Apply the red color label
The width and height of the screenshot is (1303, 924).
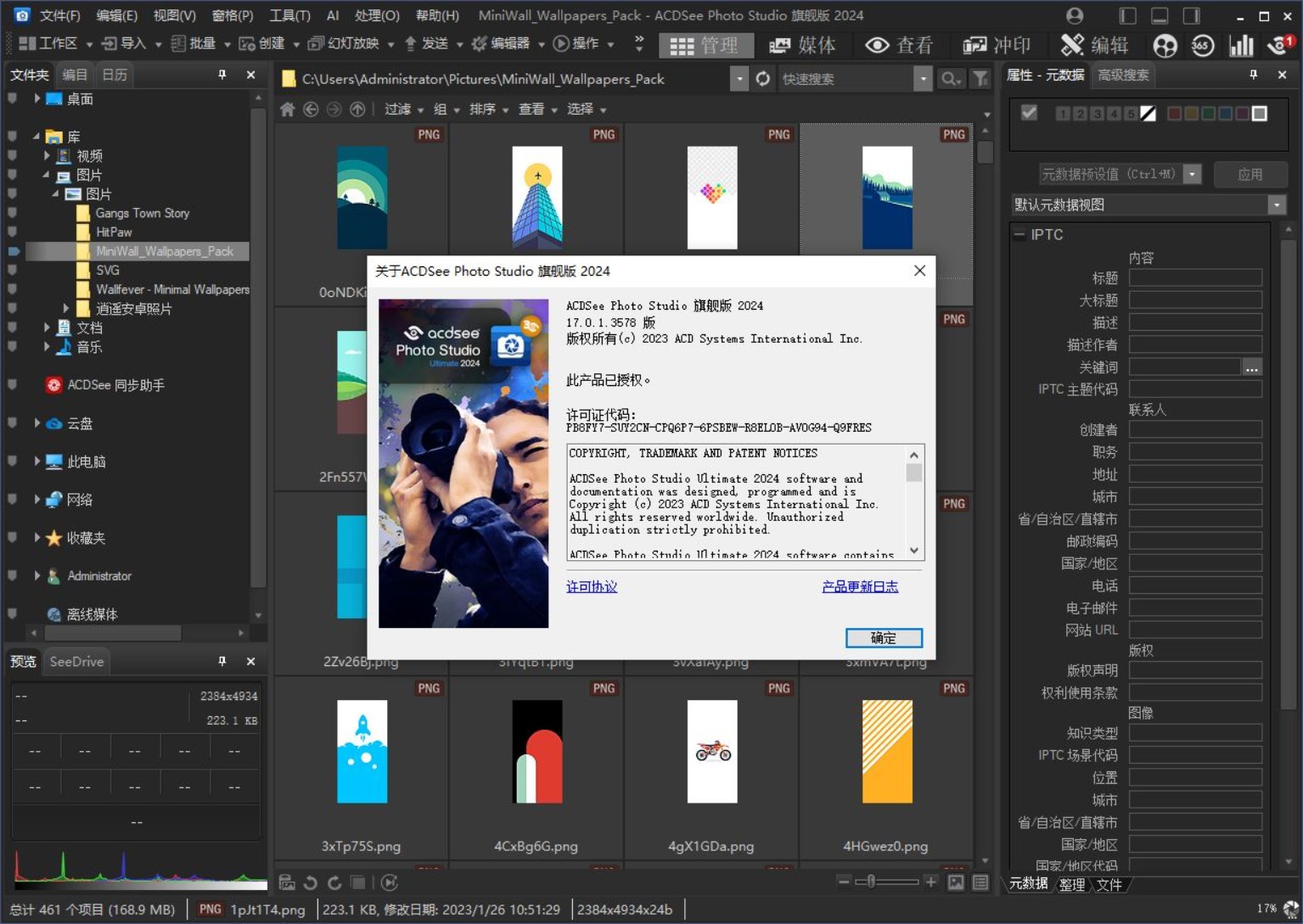tap(1175, 114)
